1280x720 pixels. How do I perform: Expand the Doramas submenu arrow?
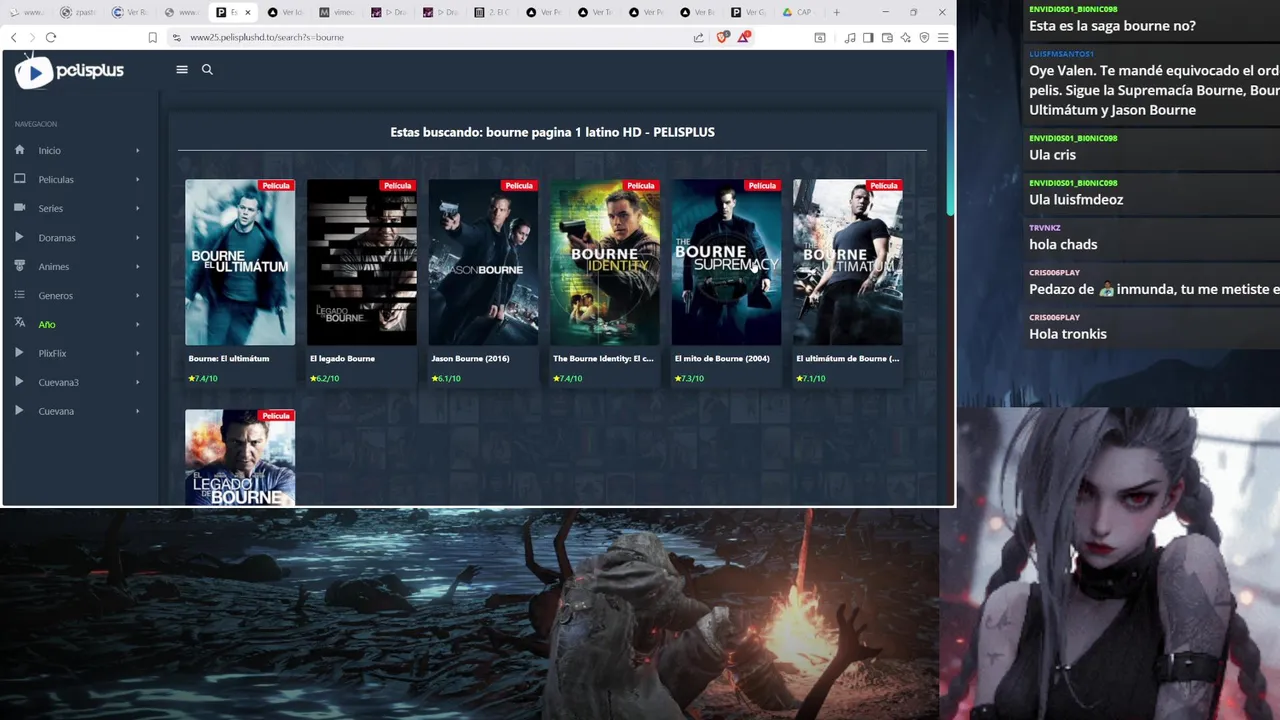[137, 237]
